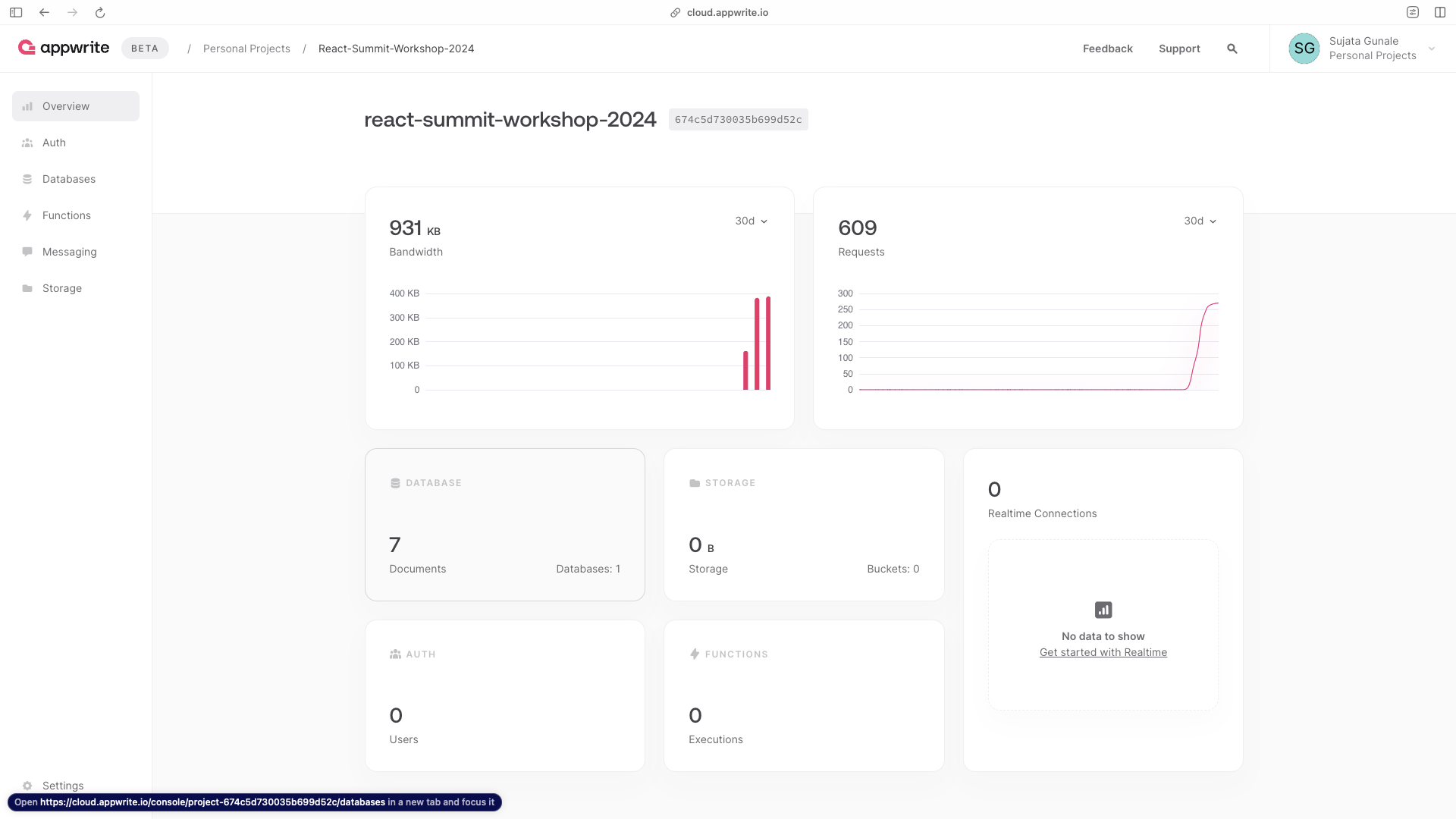Click the SG user avatar
1456x819 pixels.
(1304, 49)
